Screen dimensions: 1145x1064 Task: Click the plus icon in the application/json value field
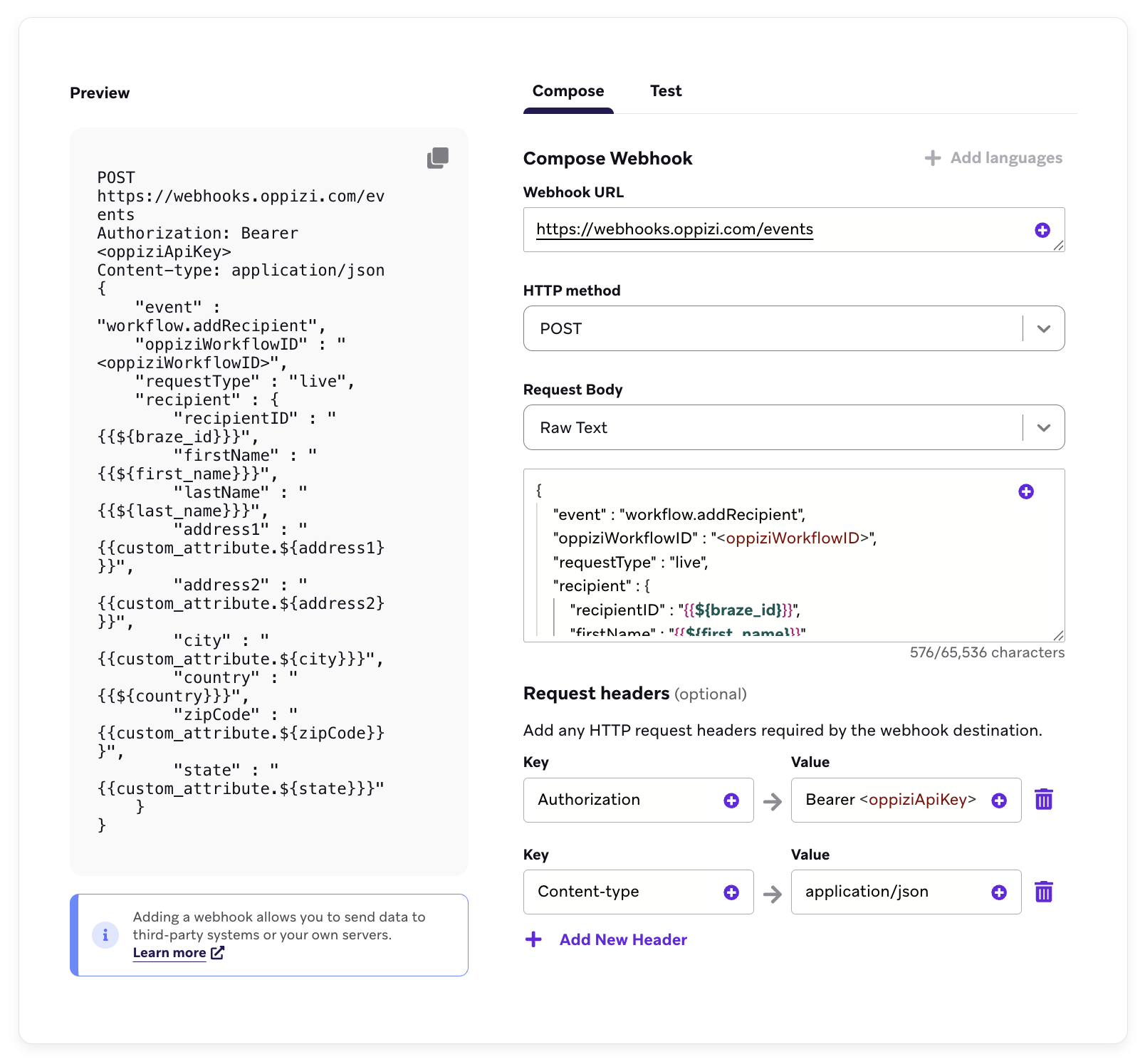pyautogui.click(x=999, y=891)
